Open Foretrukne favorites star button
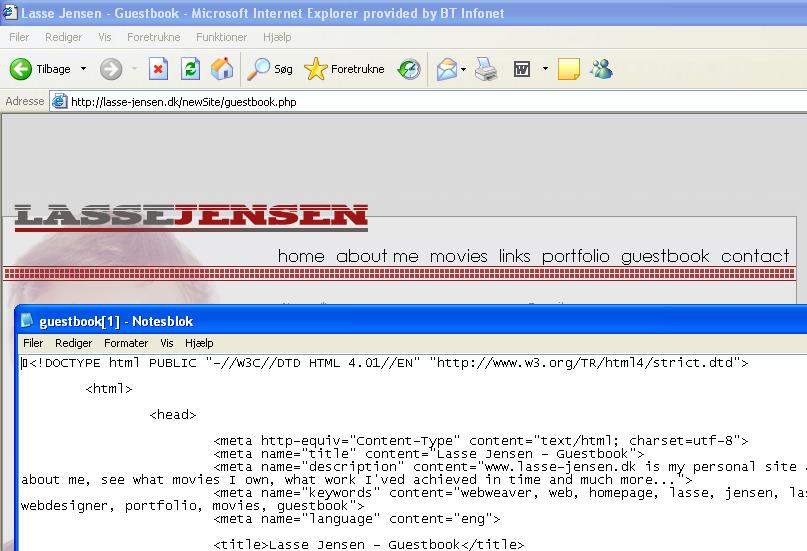Viewport: 807px width, 551px height. [343, 69]
